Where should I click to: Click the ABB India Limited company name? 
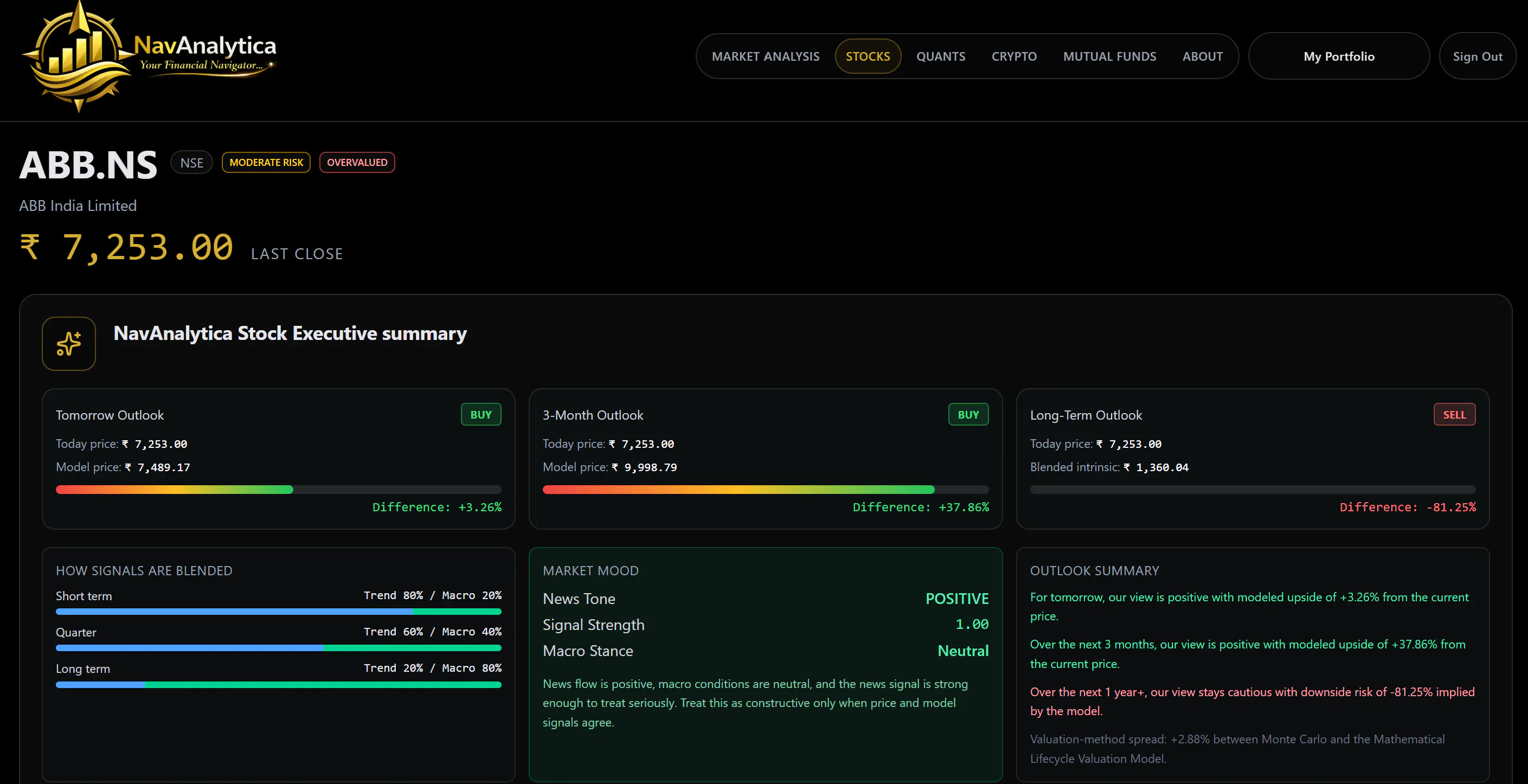coord(78,206)
